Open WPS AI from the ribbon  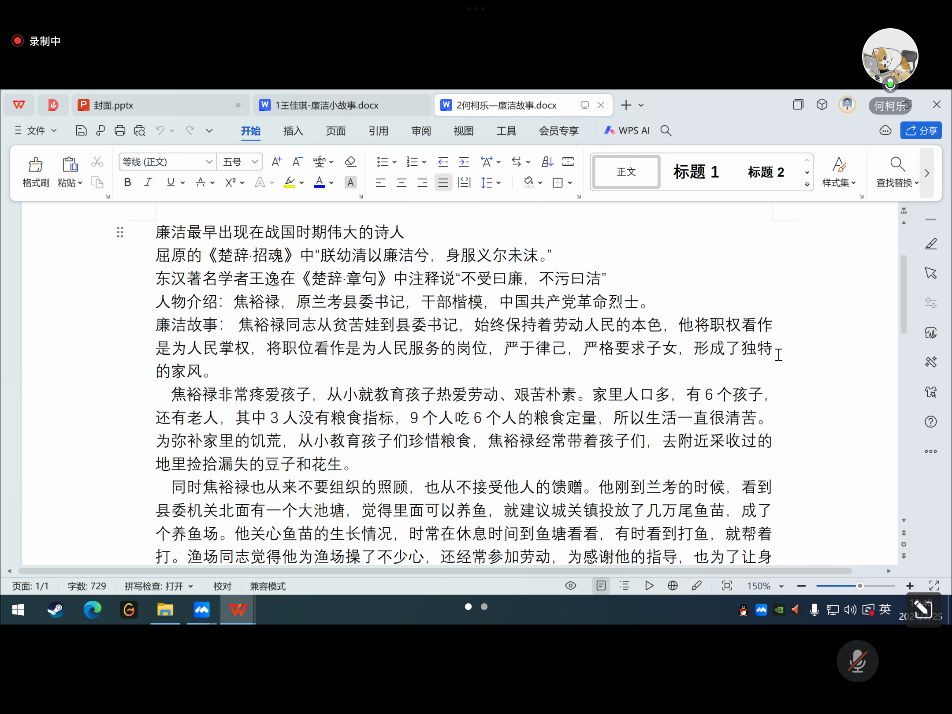[x=626, y=131]
